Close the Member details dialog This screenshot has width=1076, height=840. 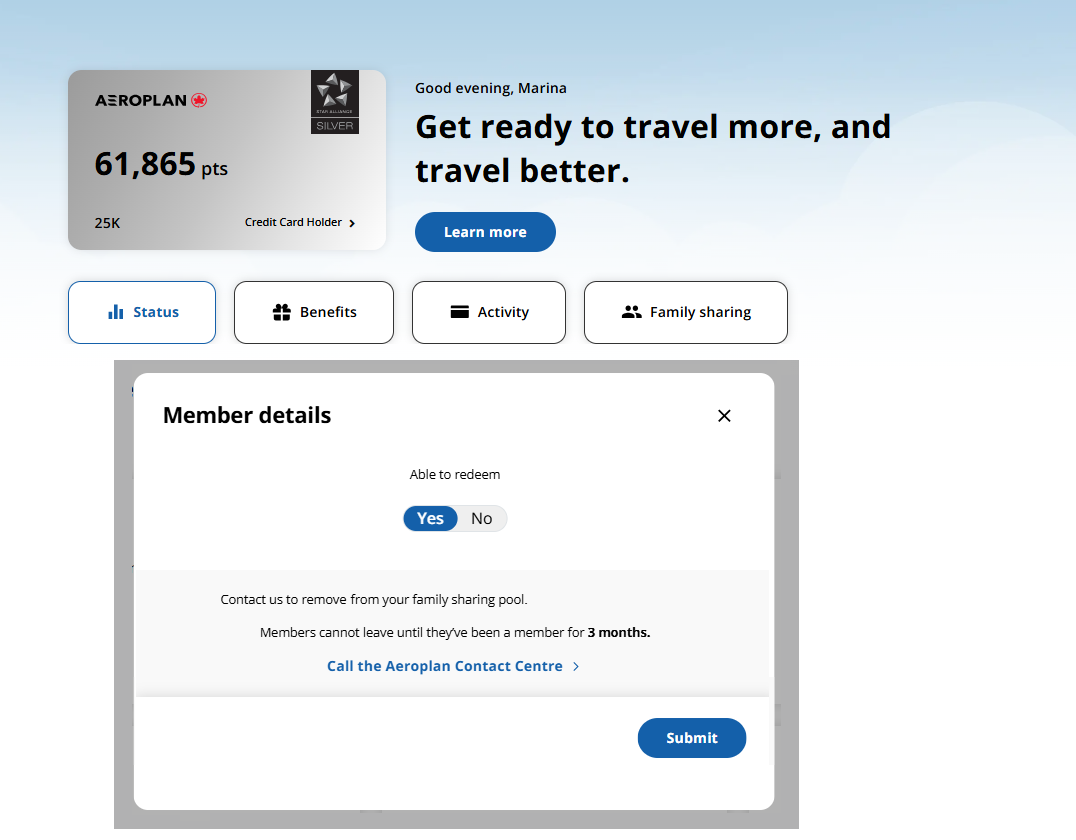pyautogui.click(x=725, y=416)
